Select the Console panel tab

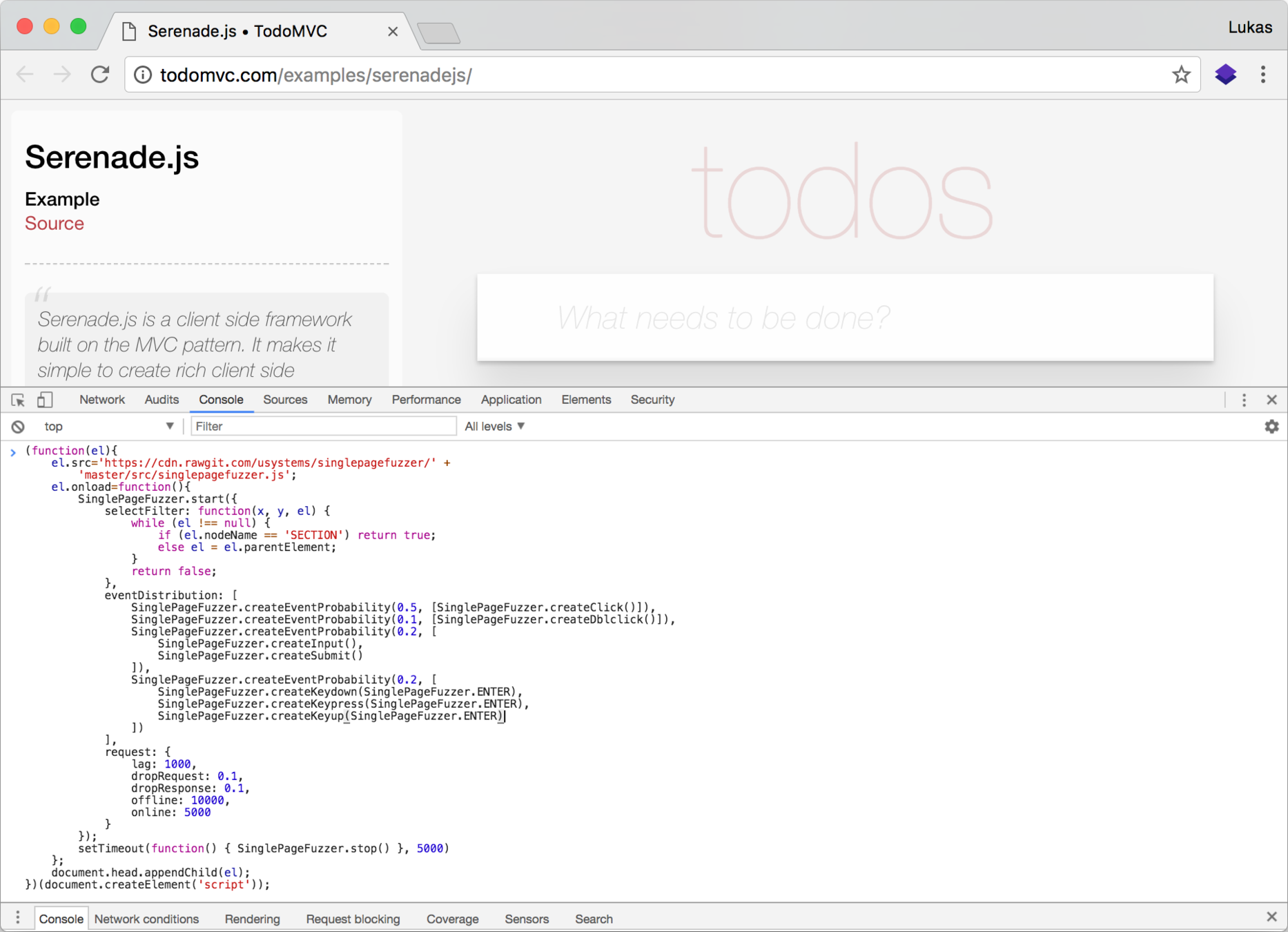click(221, 400)
